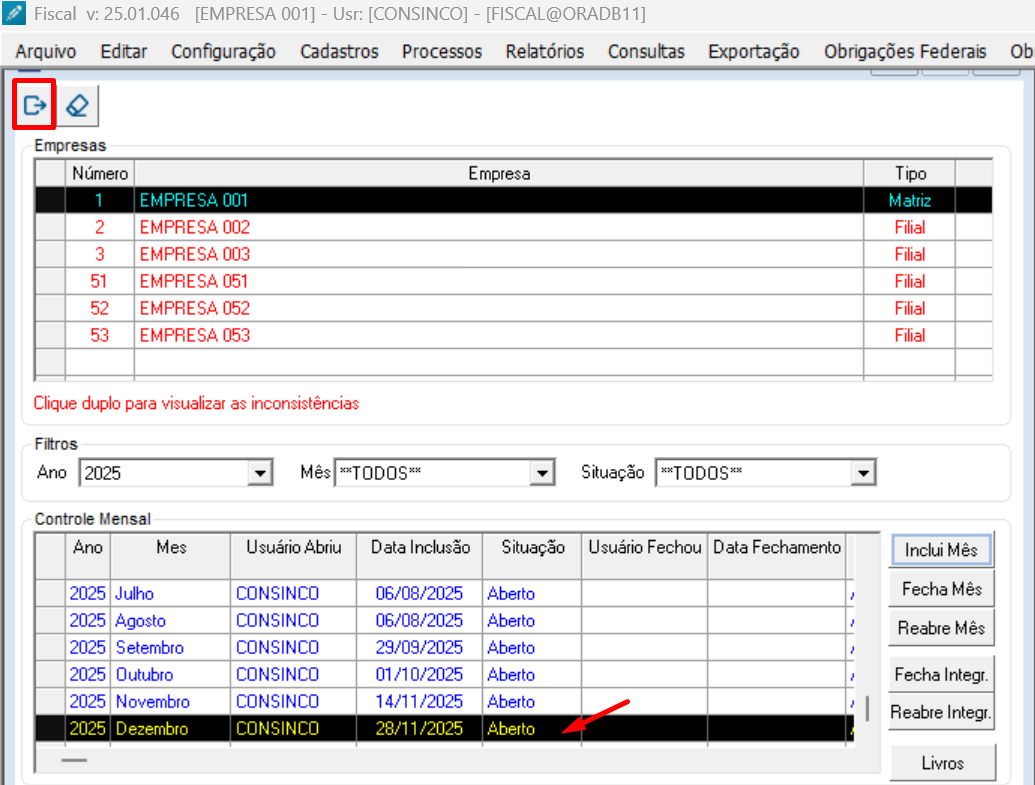
Task: Click the eraser clear toolbar icon
Action: point(78,105)
